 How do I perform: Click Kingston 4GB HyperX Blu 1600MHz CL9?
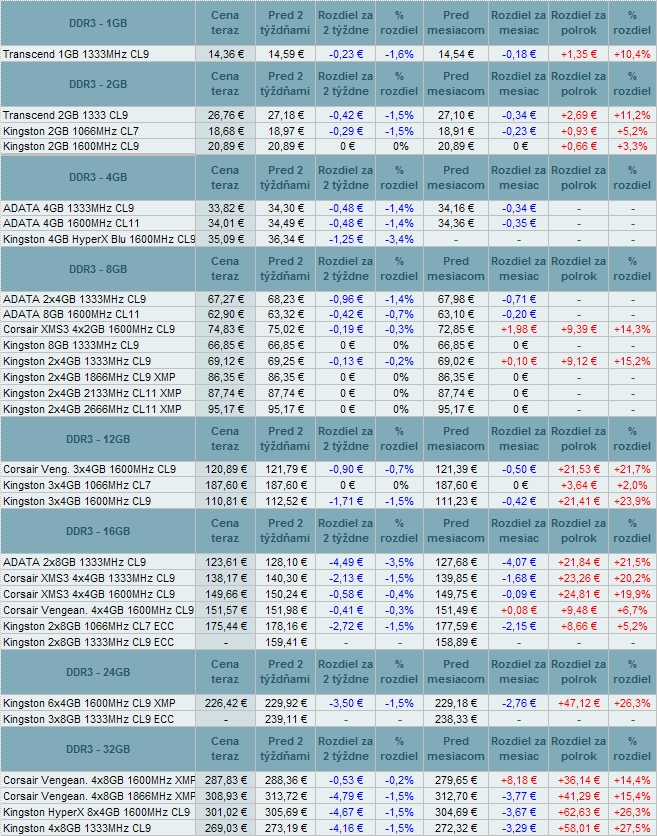point(99,239)
